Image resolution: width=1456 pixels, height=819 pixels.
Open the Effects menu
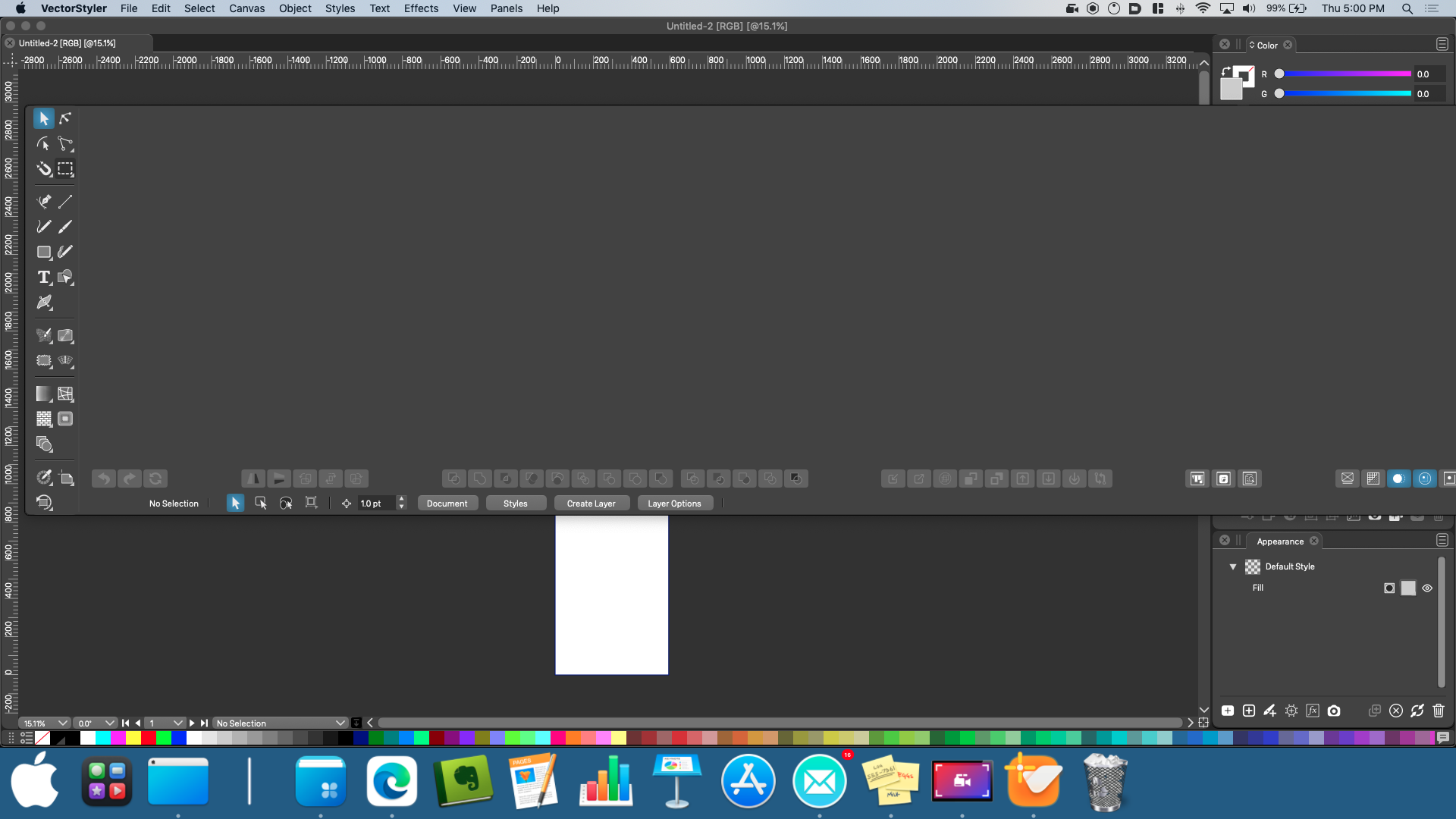(421, 8)
